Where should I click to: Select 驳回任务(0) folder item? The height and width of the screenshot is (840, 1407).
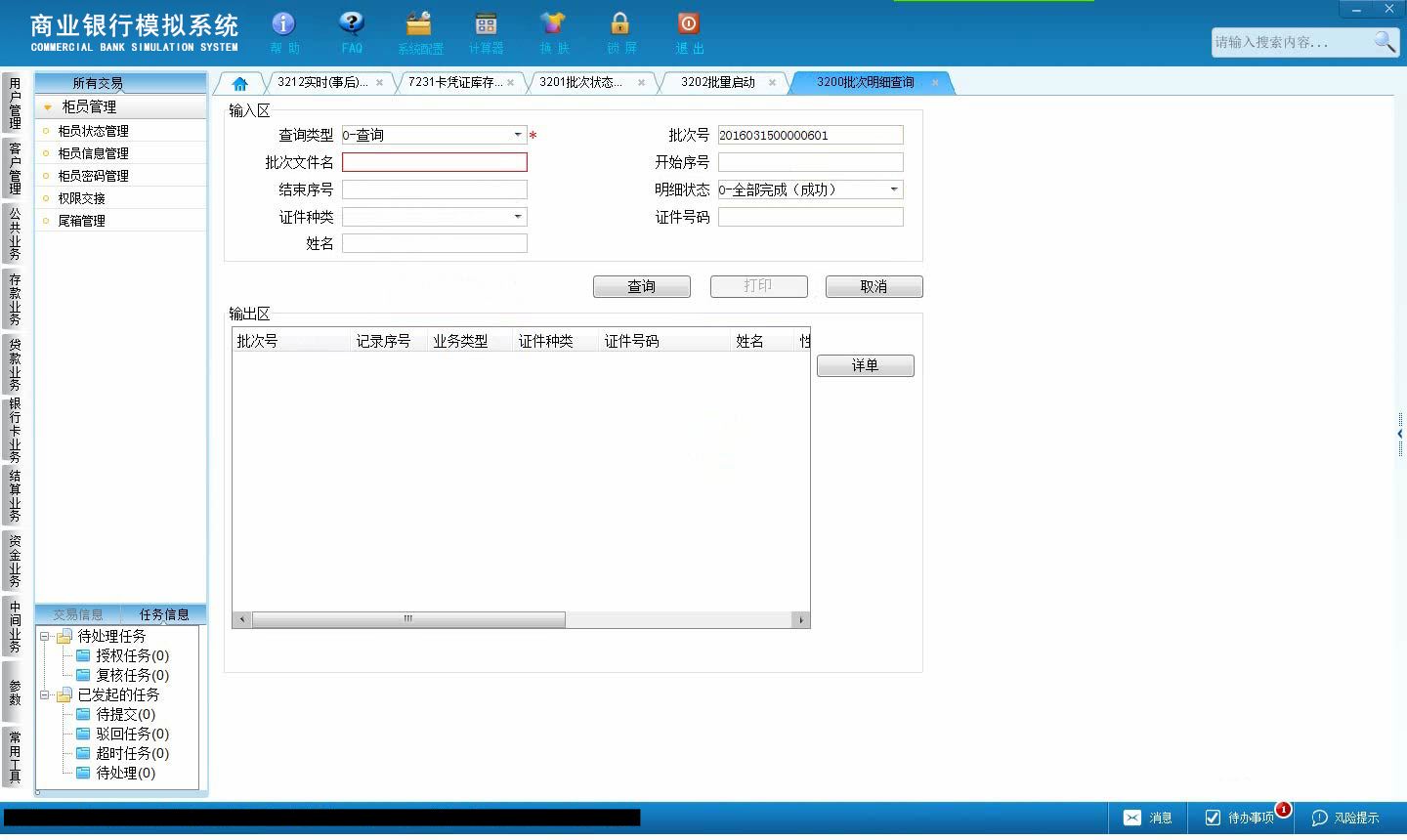click(x=123, y=734)
